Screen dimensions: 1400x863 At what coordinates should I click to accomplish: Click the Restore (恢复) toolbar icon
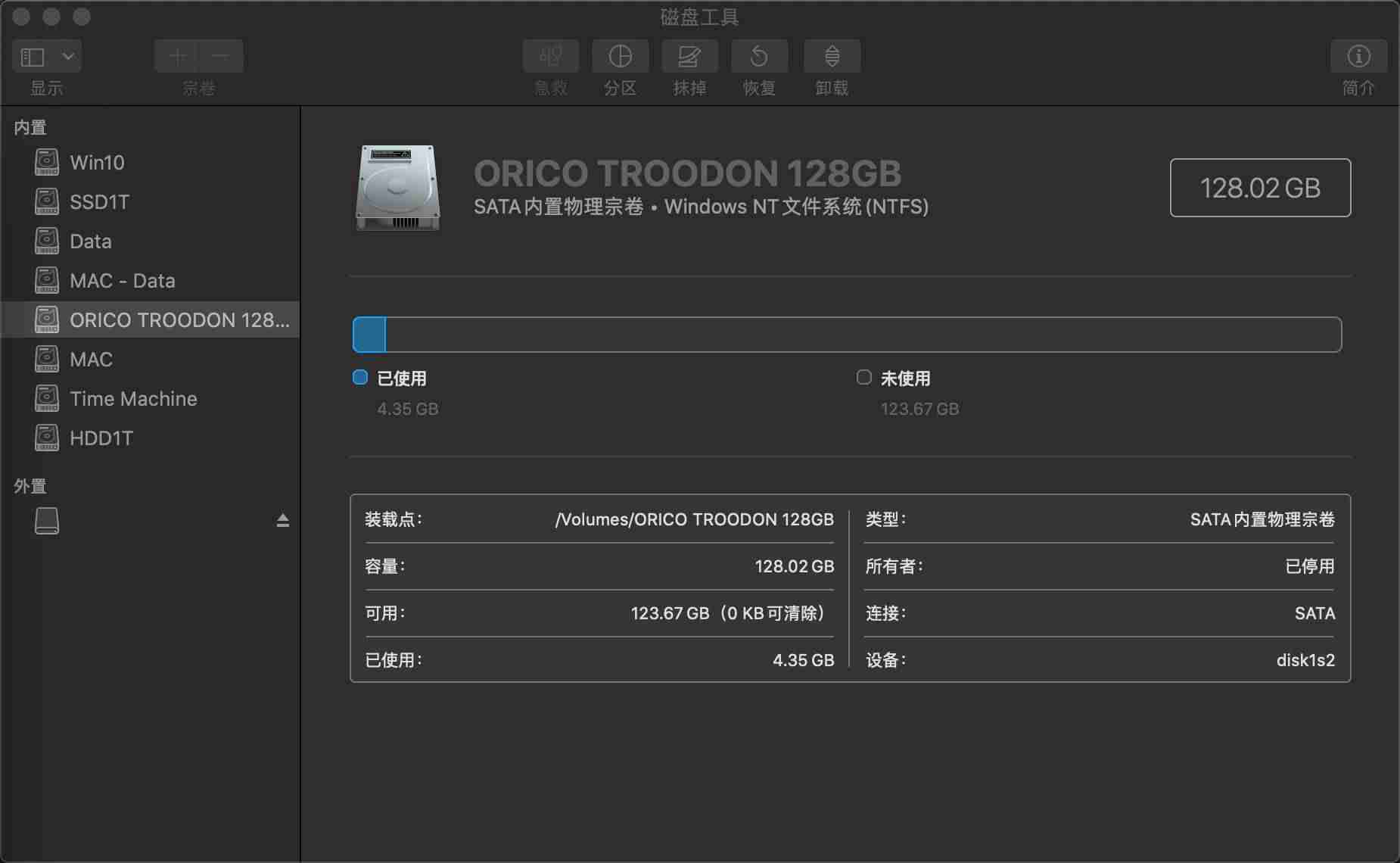coord(759,56)
